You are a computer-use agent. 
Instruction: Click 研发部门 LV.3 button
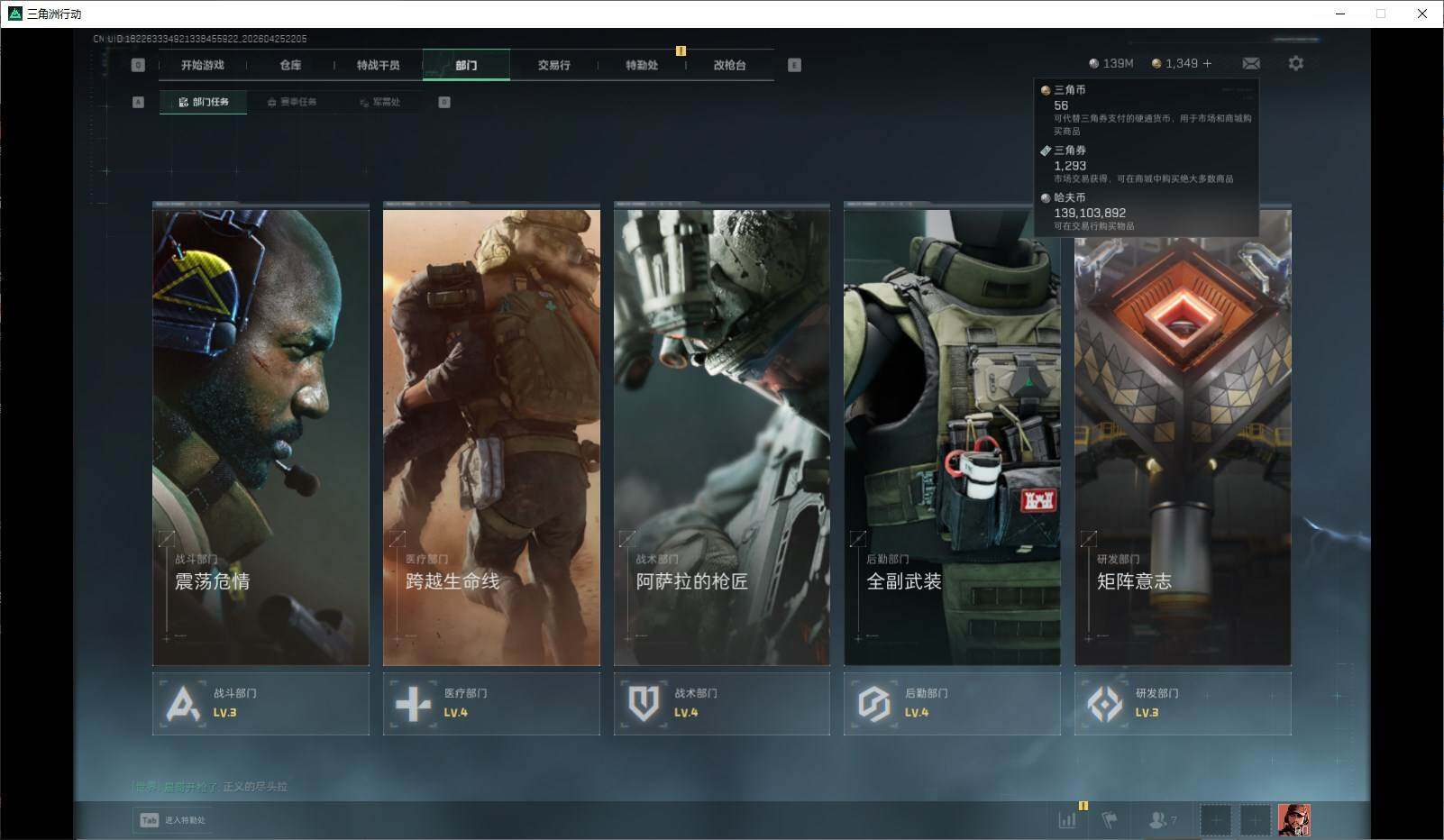click(x=1183, y=703)
